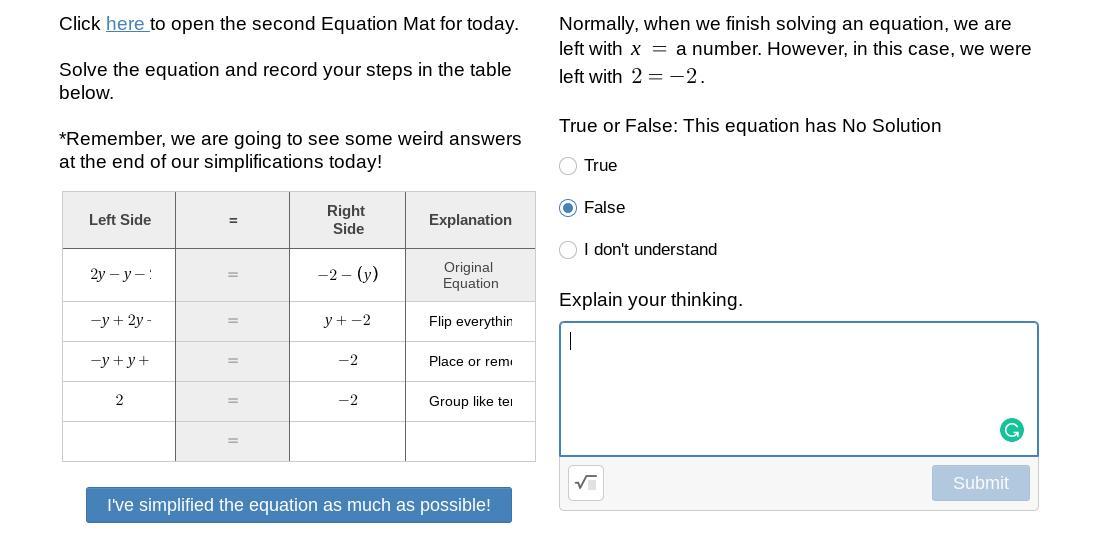Edit the "Flip everything" explanation cell
This screenshot has width=1103, height=555.
pos(470,321)
